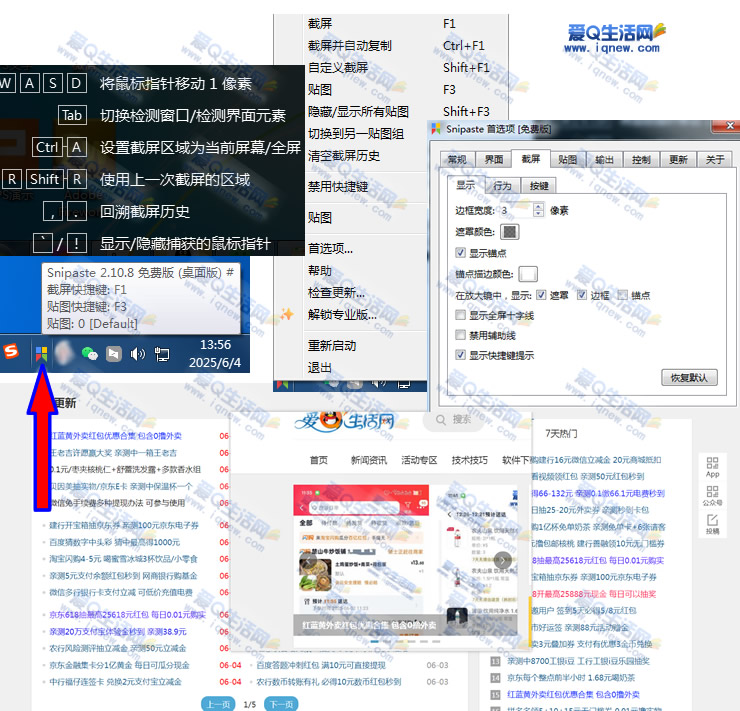
Task: Click the sparkle icon beside 解锁专业版
Action: pyautogui.click(x=286, y=314)
